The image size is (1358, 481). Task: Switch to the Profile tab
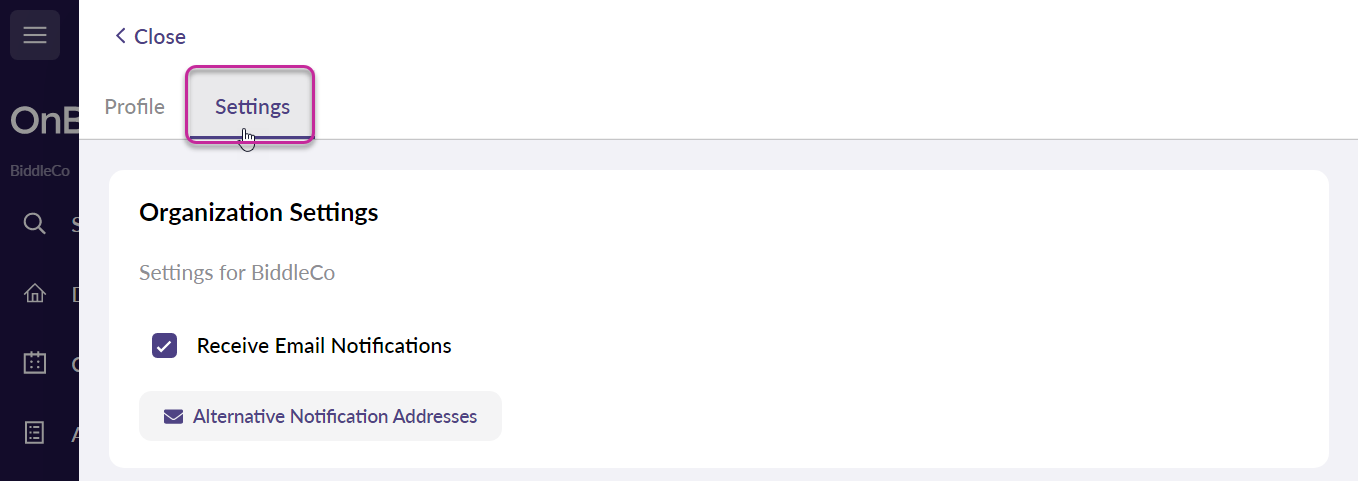tap(135, 107)
